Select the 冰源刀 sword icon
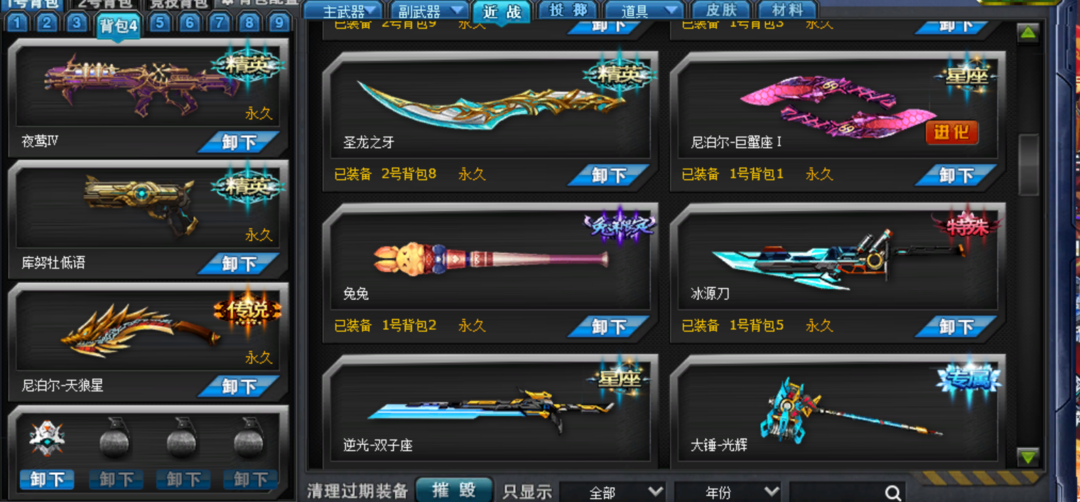 pyautogui.click(x=837, y=259)
